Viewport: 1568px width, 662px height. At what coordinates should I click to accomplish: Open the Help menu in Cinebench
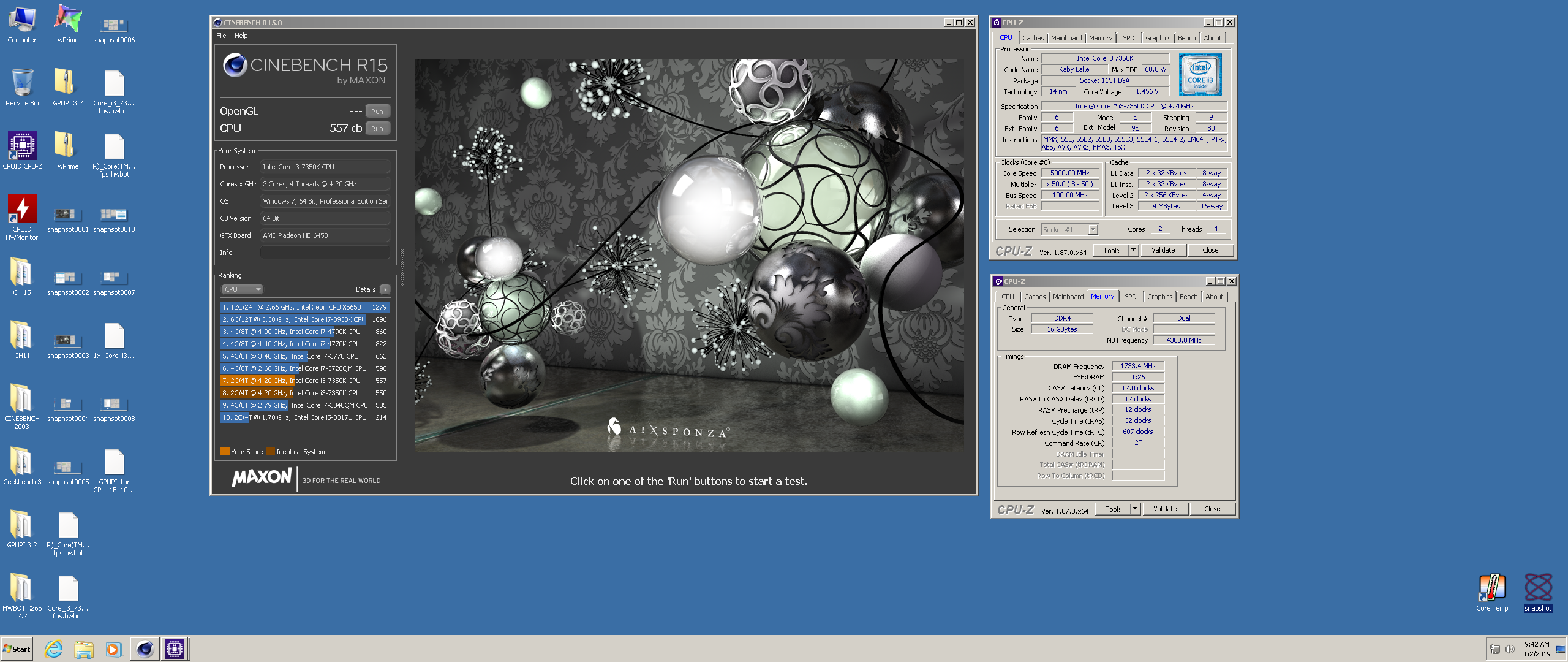(241, 36)
